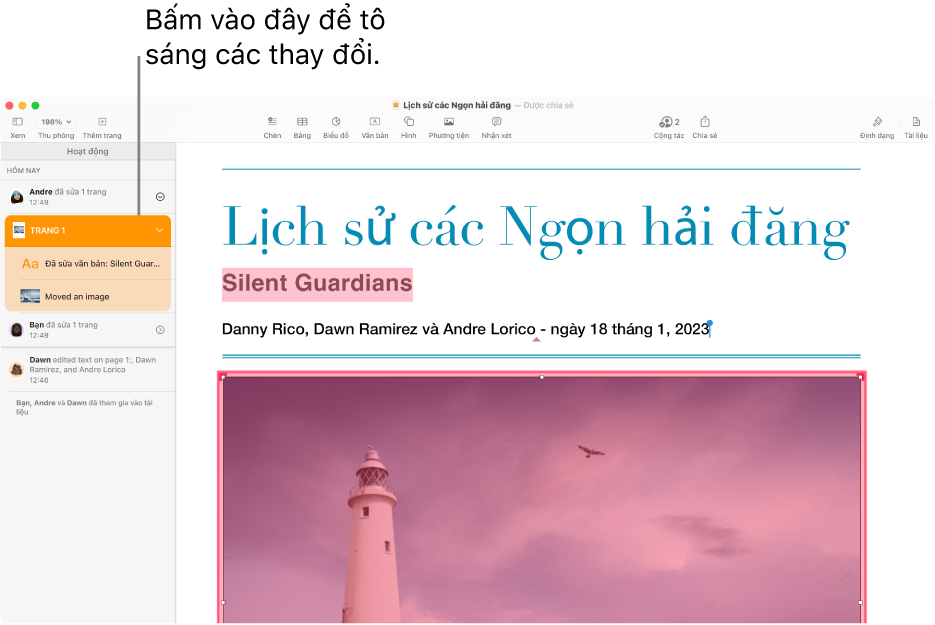935x625 pixels.
Task: Click the HÔM NAY section label
Action: (23, 171)
